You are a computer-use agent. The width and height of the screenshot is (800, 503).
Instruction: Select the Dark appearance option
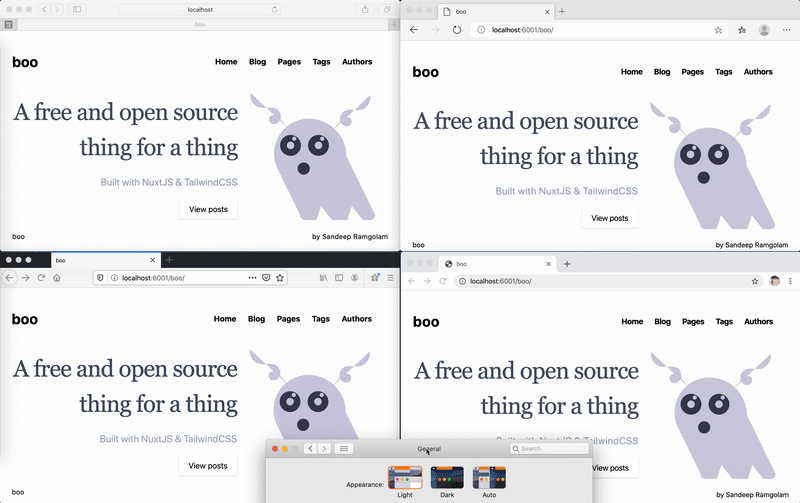tap(447, 481)
